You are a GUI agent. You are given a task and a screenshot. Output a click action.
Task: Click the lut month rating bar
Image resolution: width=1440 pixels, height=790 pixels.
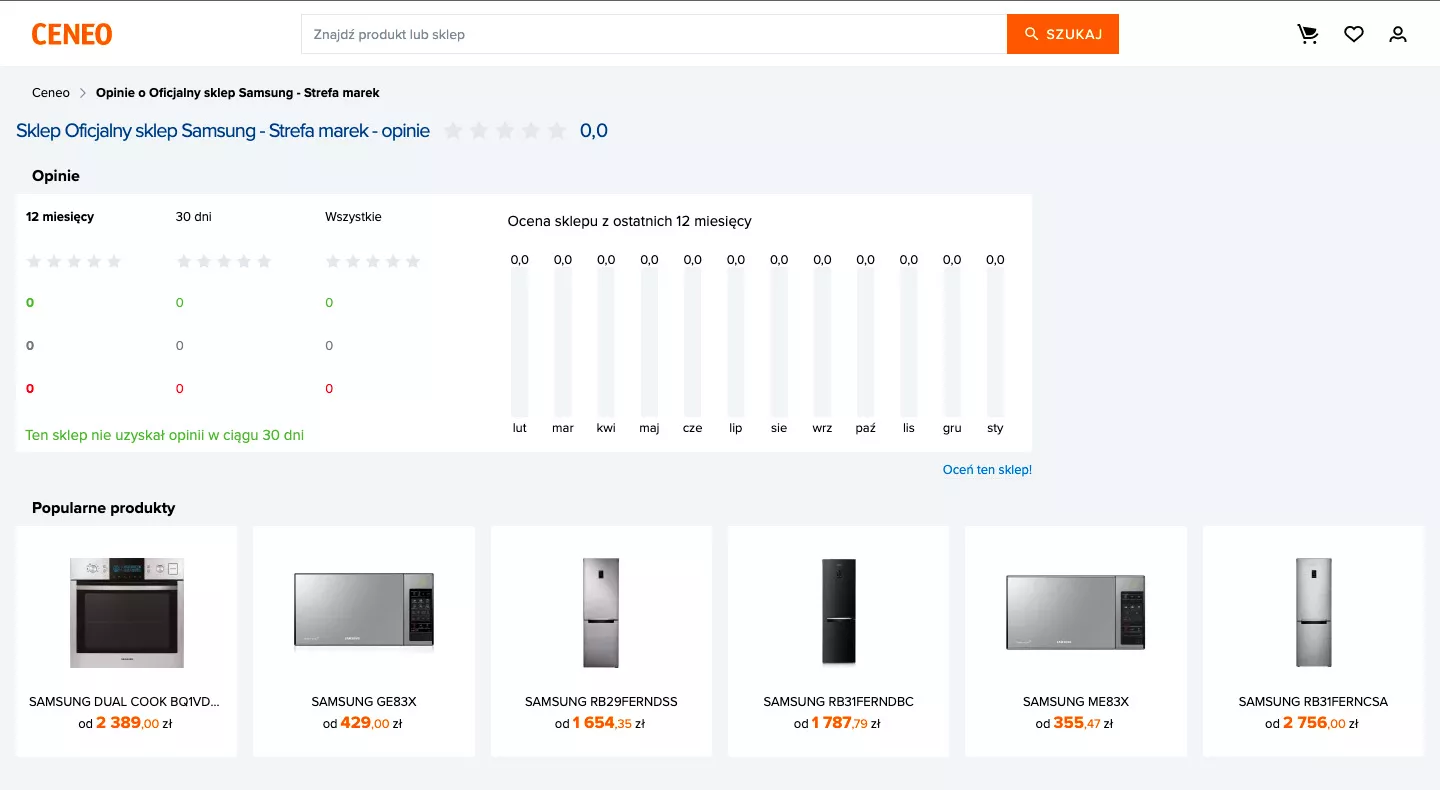[x=520, y=342]
